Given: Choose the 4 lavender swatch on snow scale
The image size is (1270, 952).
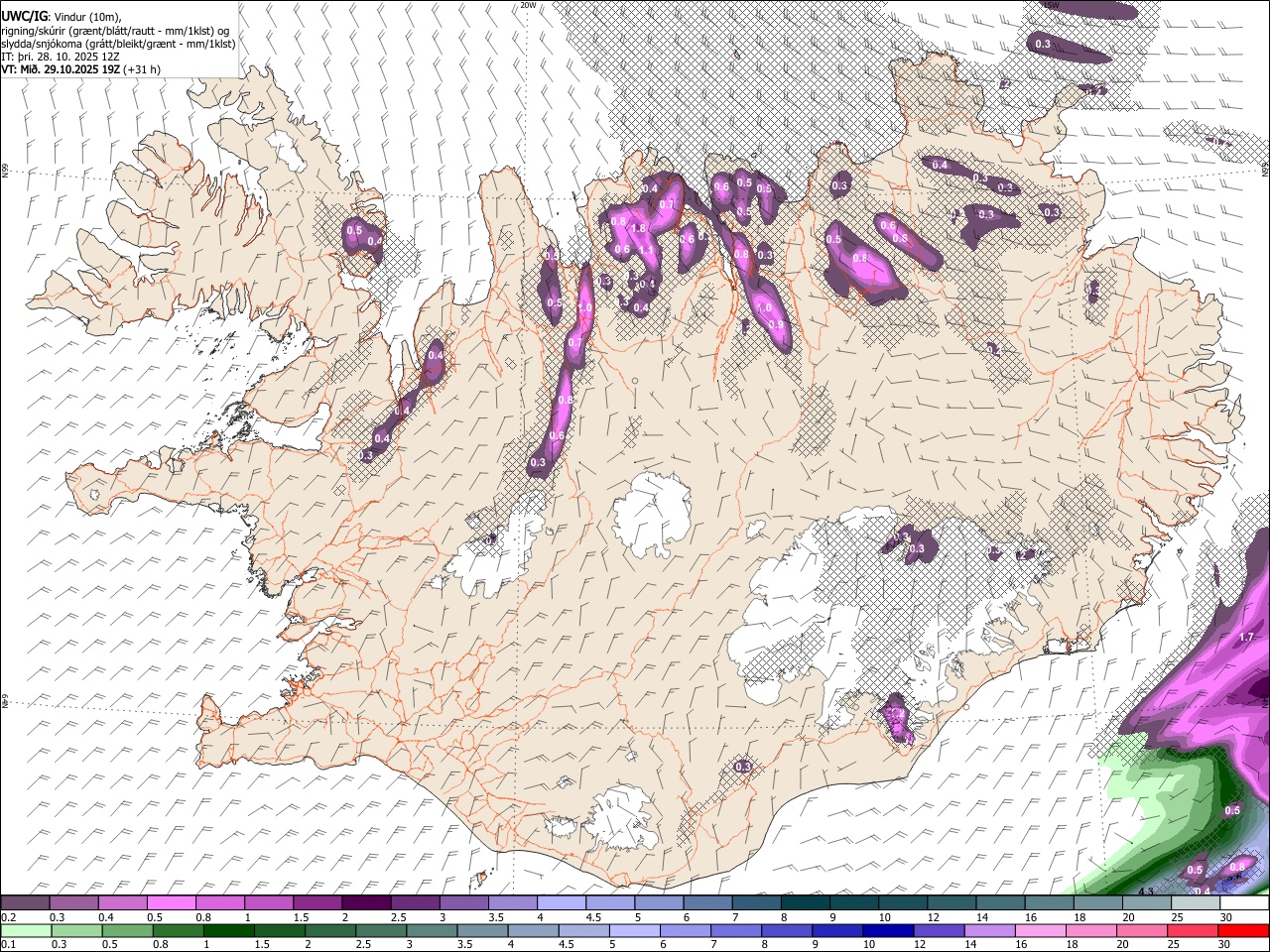Looking at the screenshot, I should click(x=561, y=903).
